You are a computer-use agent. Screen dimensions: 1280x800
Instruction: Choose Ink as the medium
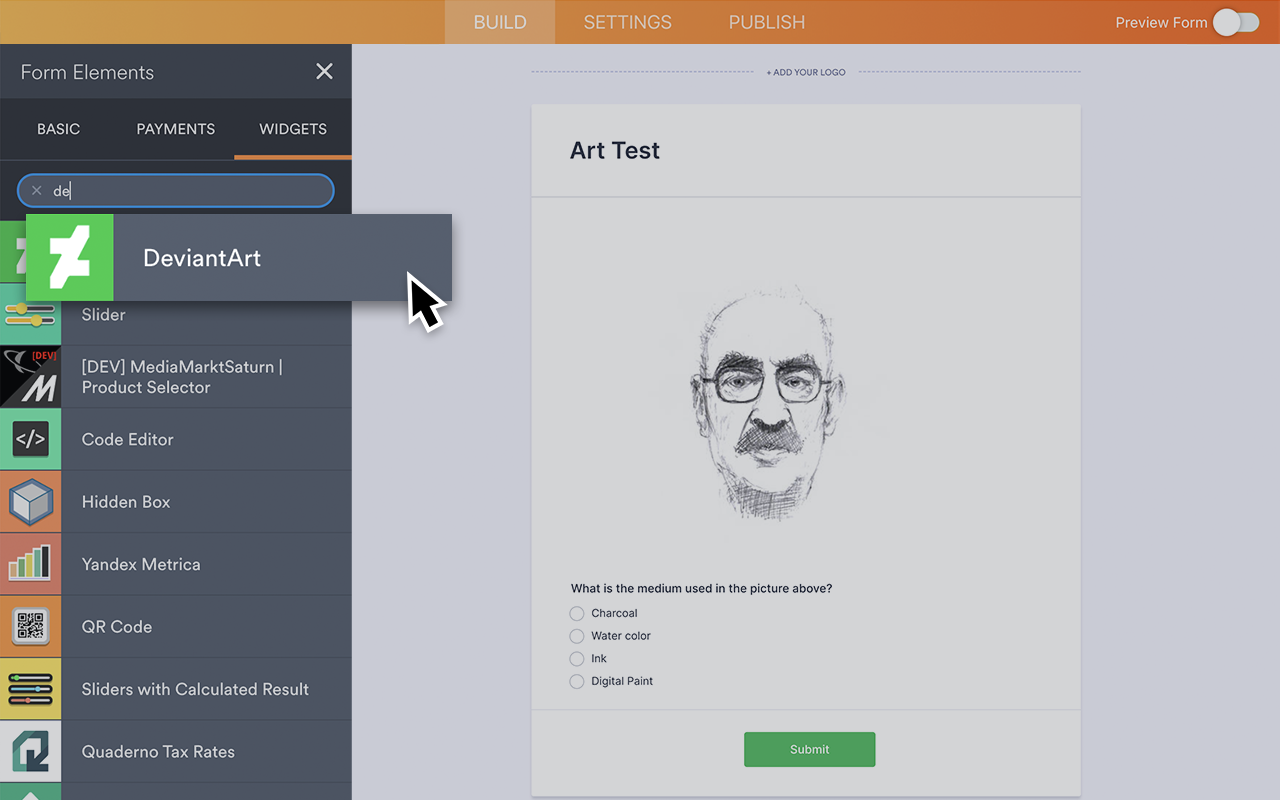click(x=577, y=658)
